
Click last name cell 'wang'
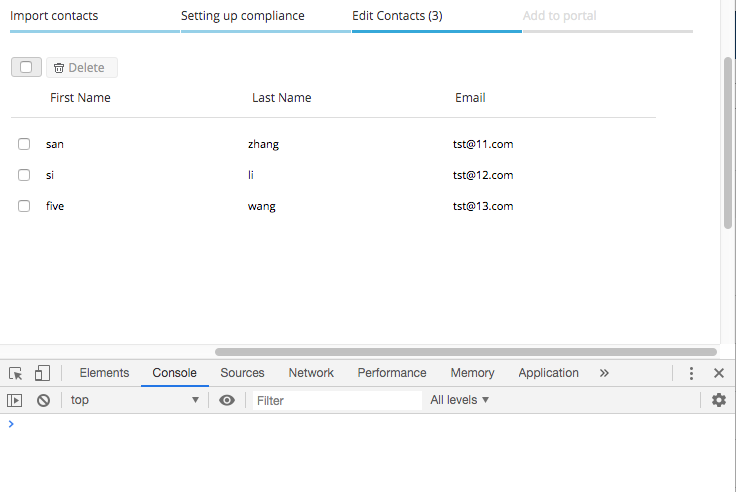tap(262, 206)
